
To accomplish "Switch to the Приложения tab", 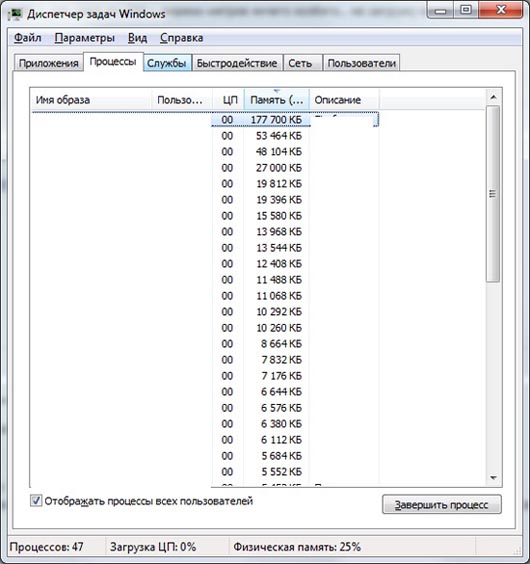I will (x=49, y=63).
